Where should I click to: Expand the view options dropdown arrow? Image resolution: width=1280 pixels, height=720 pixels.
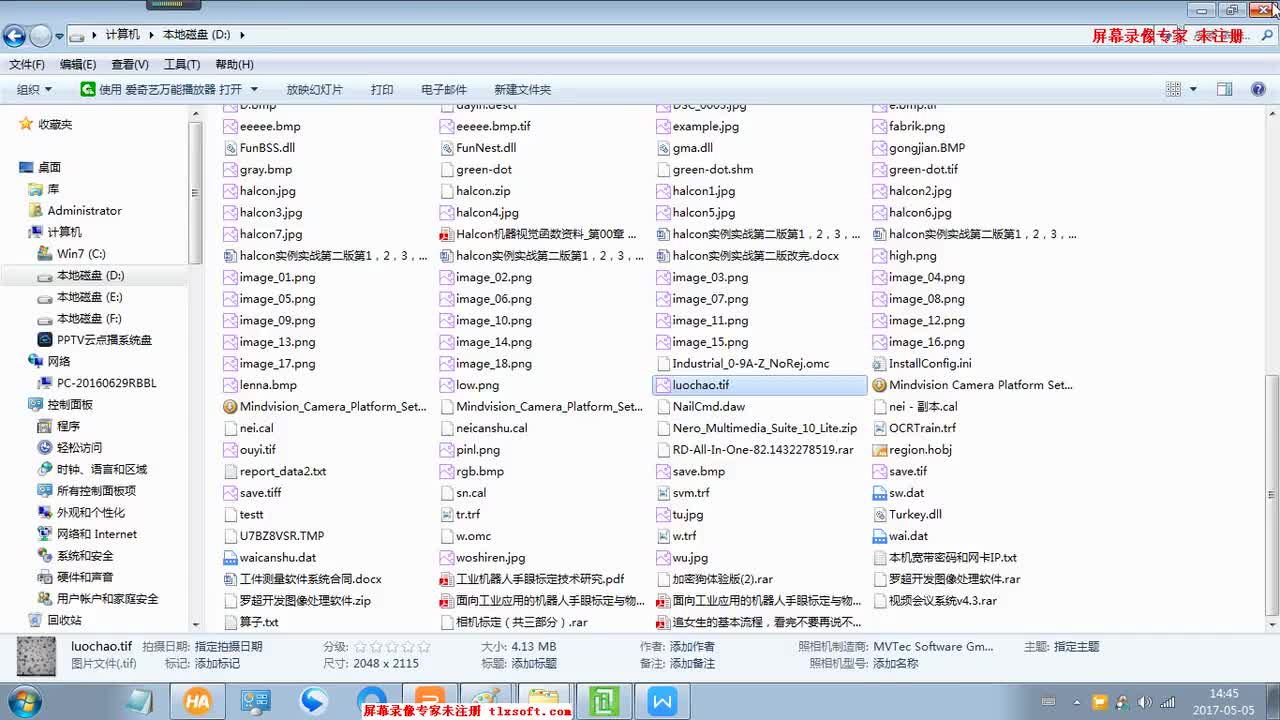(1194, 89)
